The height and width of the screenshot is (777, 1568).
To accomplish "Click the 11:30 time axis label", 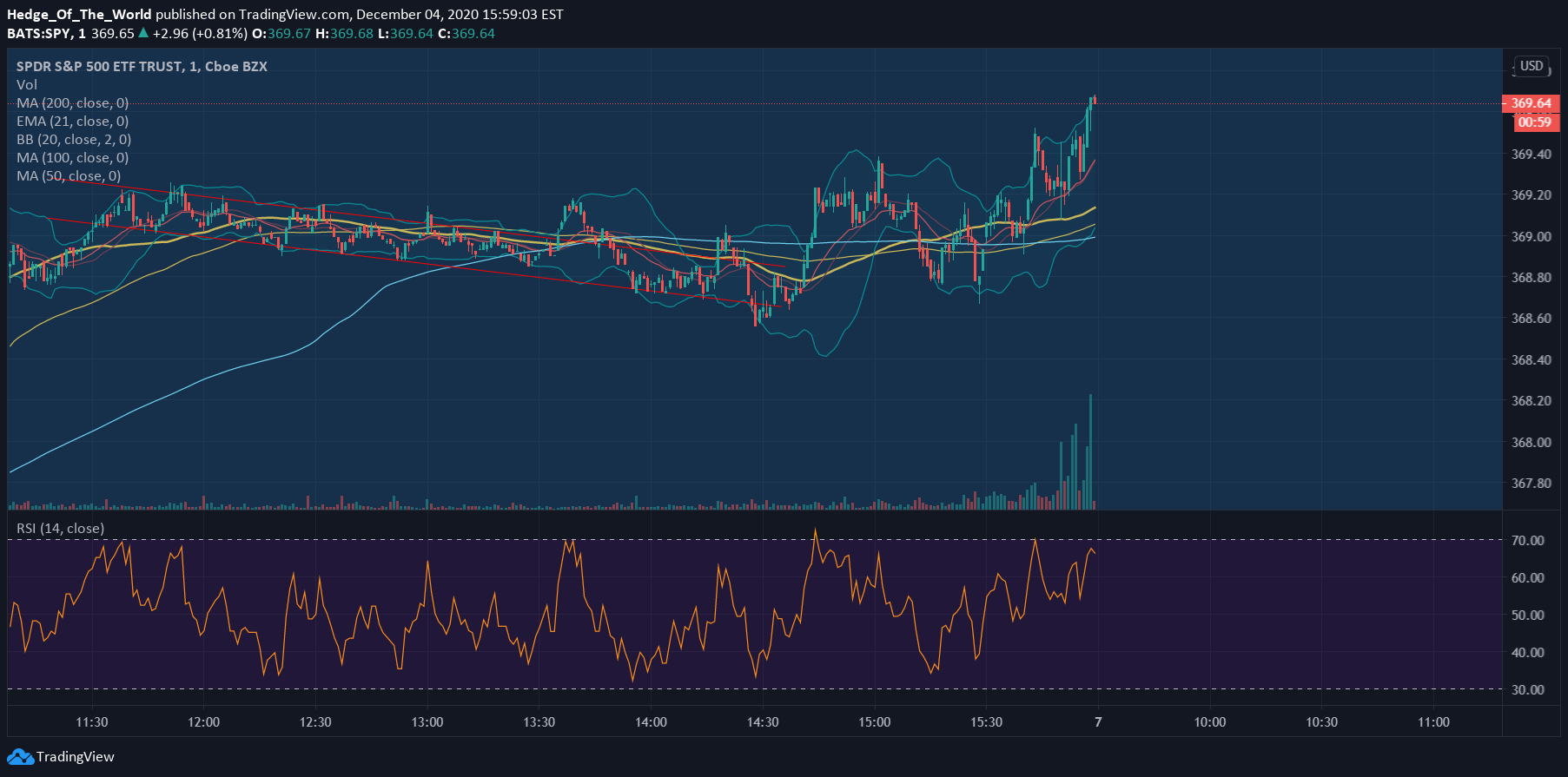I will (92, 722).
